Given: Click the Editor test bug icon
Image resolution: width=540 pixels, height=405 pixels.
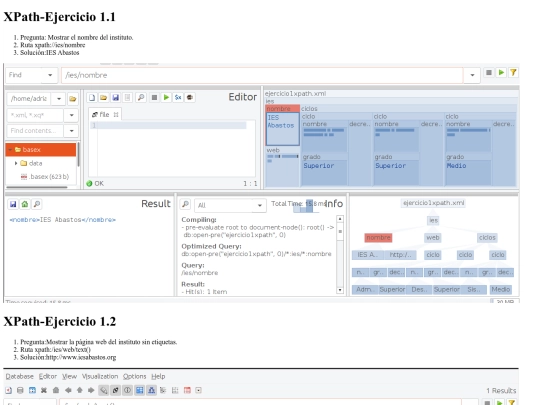Looking at the screenshot, I should pos(189,97).
